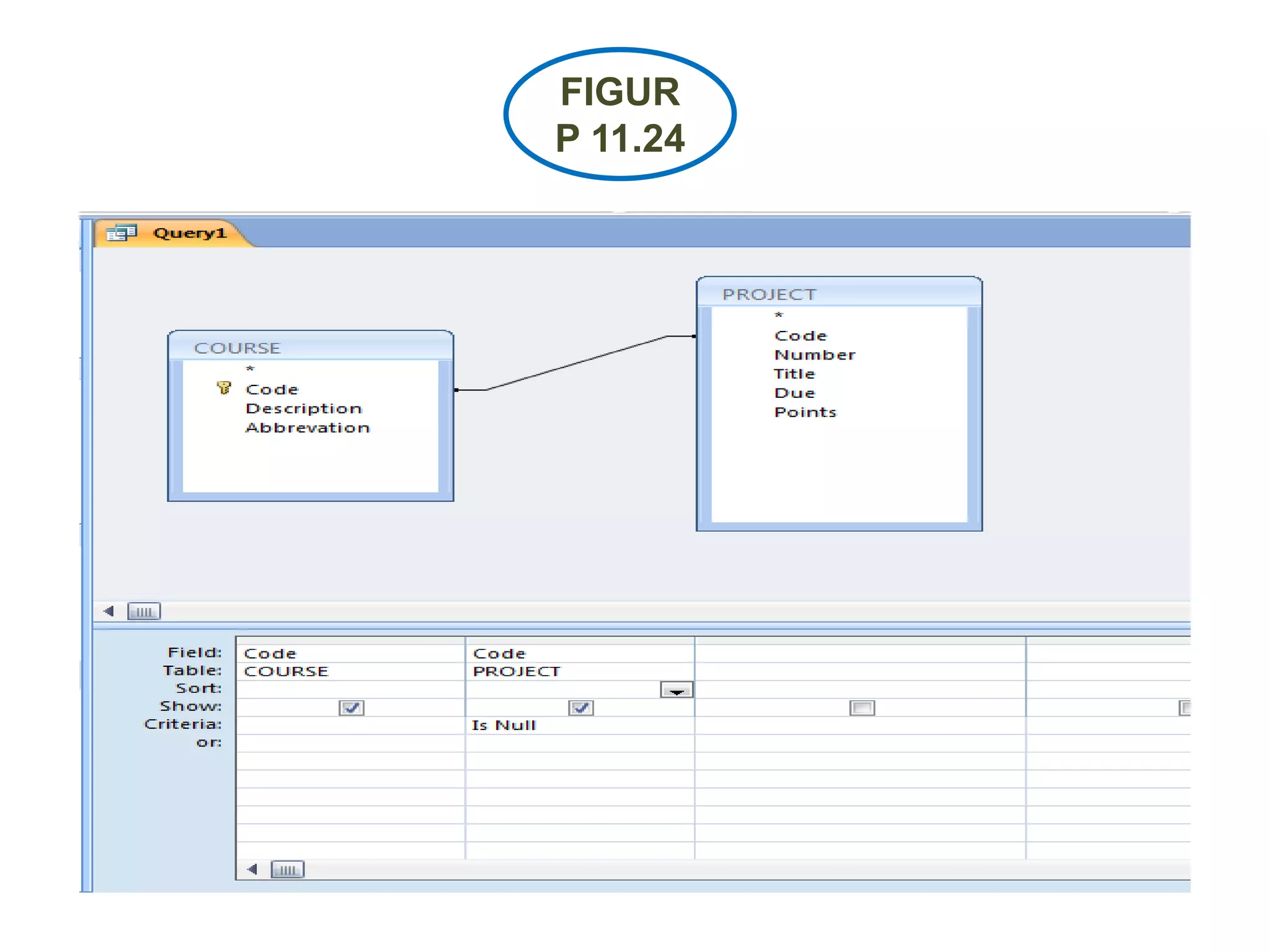Screen dimensions: 1270x952
Task: Switch to the Query1 tab
Action: pos(189,233)
